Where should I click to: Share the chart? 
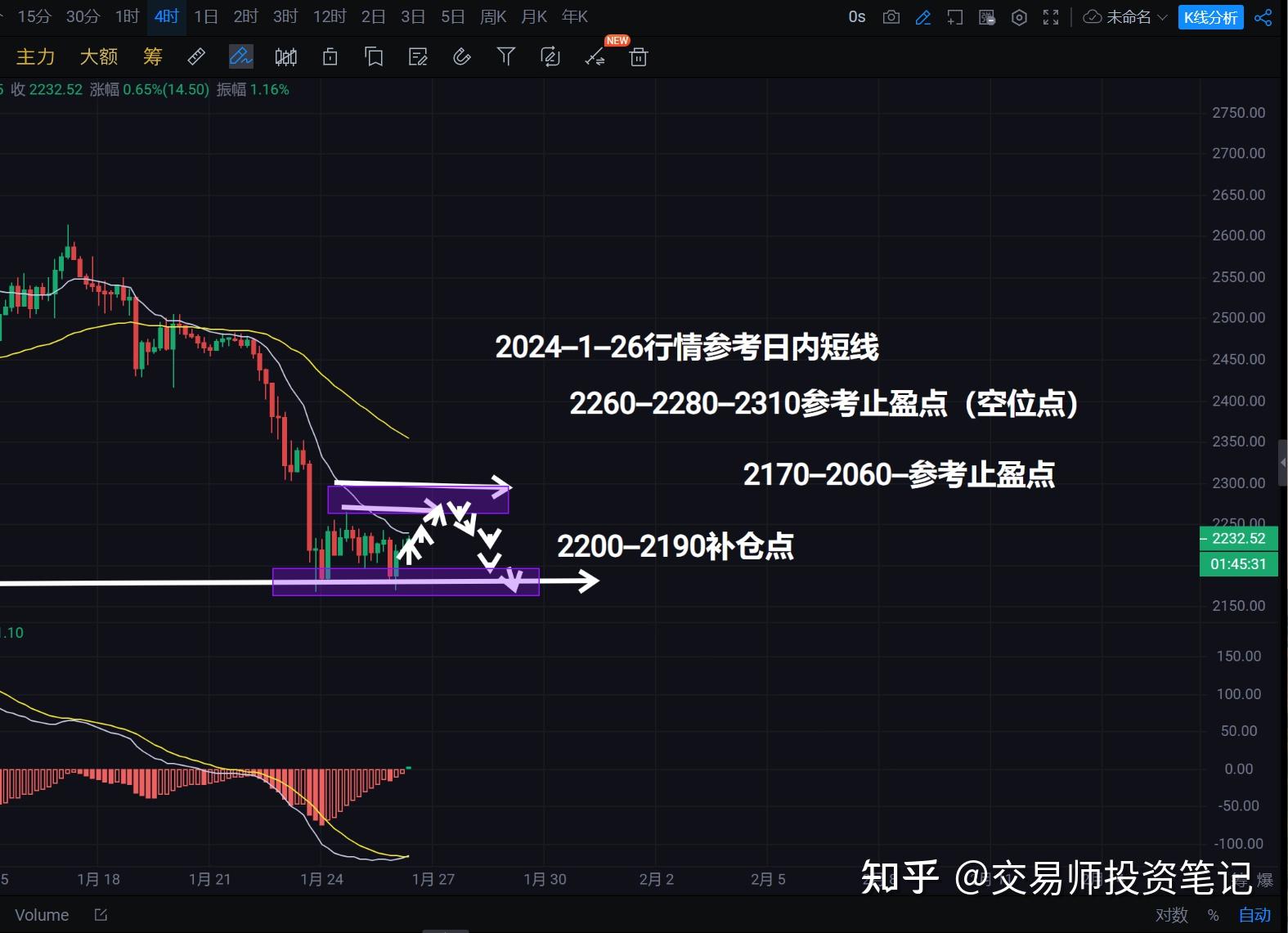tap(1263, 17)
